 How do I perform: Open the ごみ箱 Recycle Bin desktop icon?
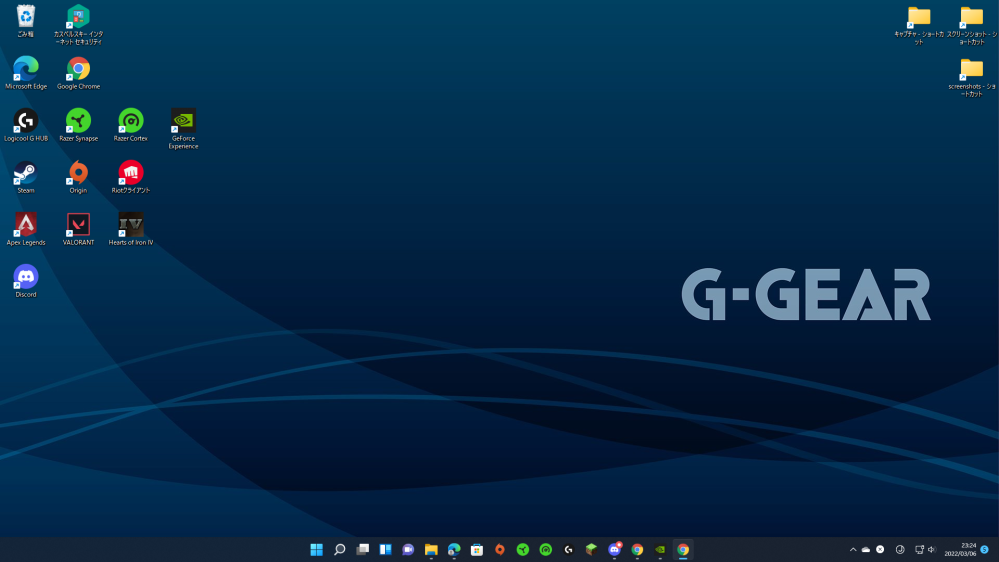(25, 21)
